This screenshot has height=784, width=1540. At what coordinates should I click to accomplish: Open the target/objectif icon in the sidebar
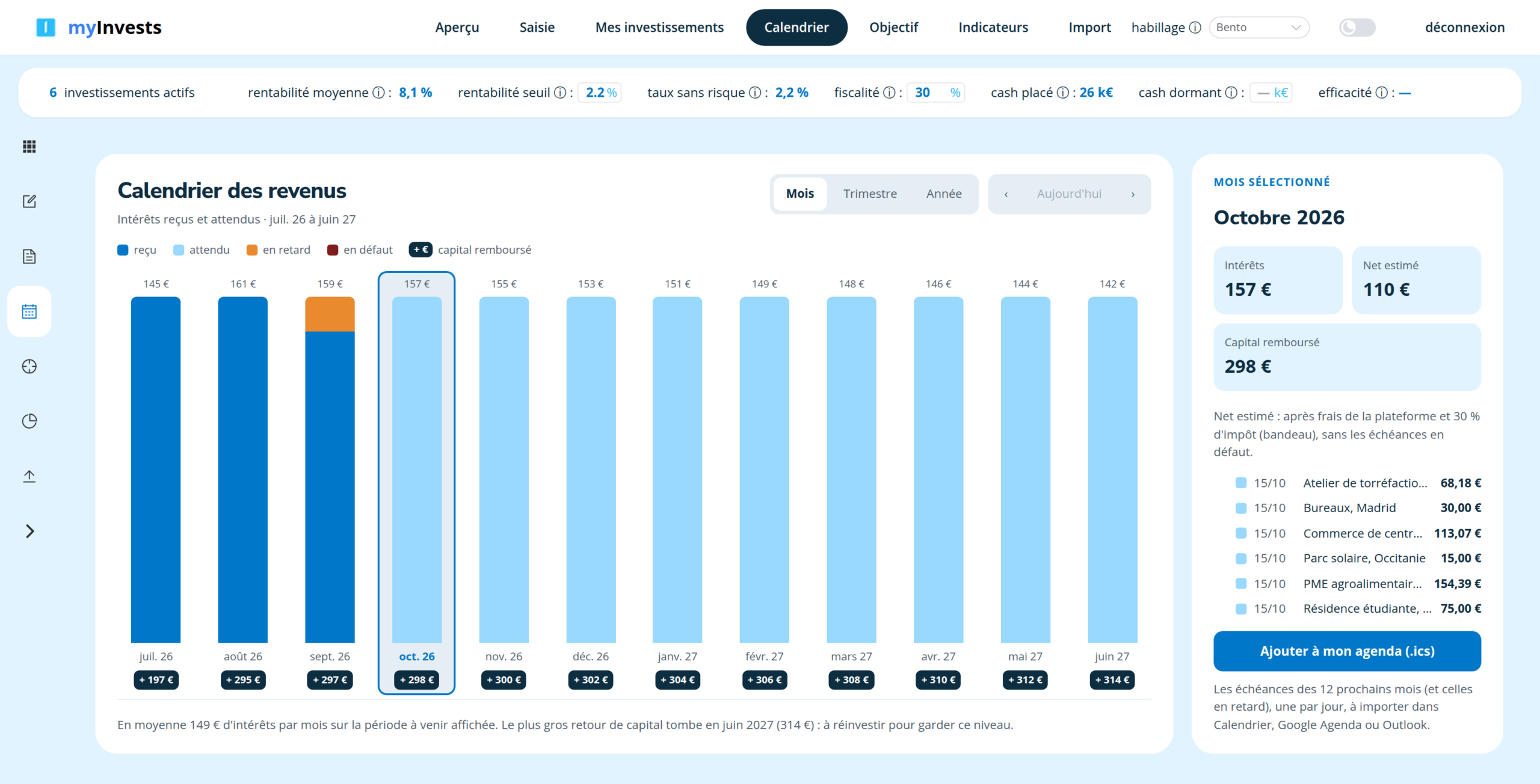point(29,366)
